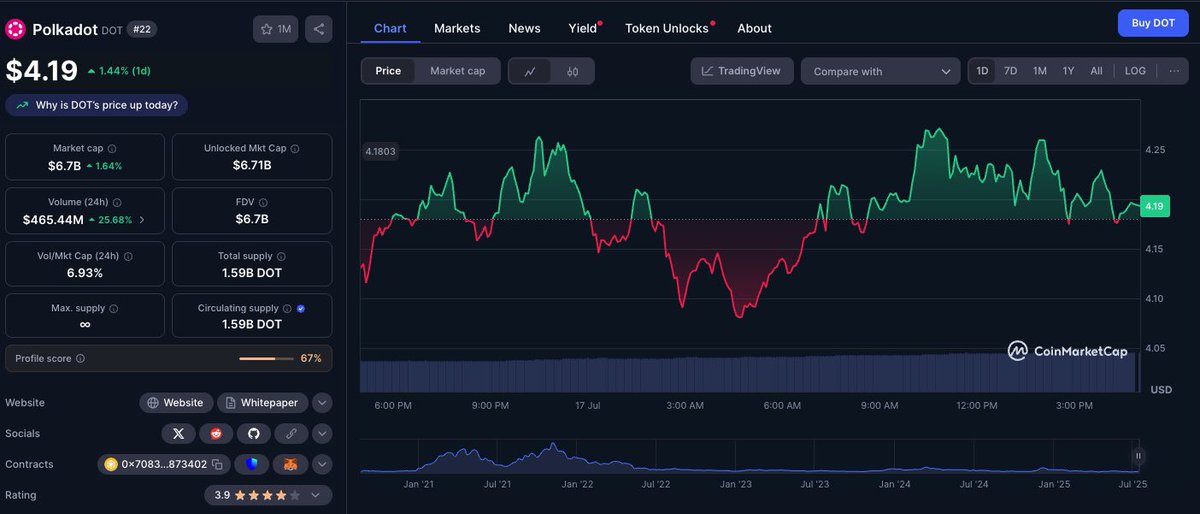
Task: Click the Max. supply info icon
Action: 113,309
